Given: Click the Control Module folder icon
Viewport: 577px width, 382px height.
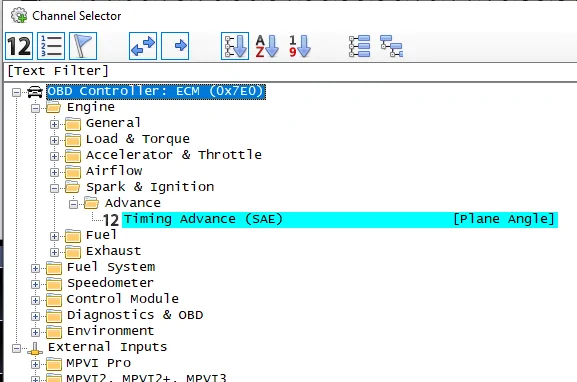Looking at the screenshot, I should click(x=54, y=300).
